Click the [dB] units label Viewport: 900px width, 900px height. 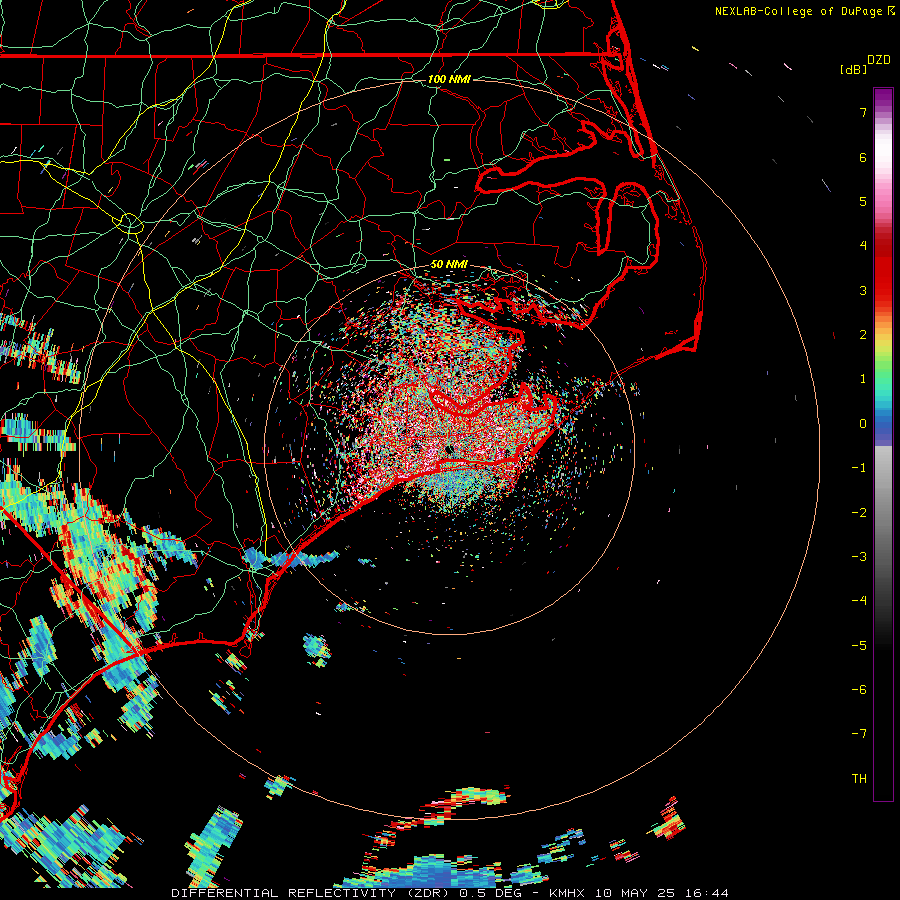pyautogui.click(x=853, y=69)
